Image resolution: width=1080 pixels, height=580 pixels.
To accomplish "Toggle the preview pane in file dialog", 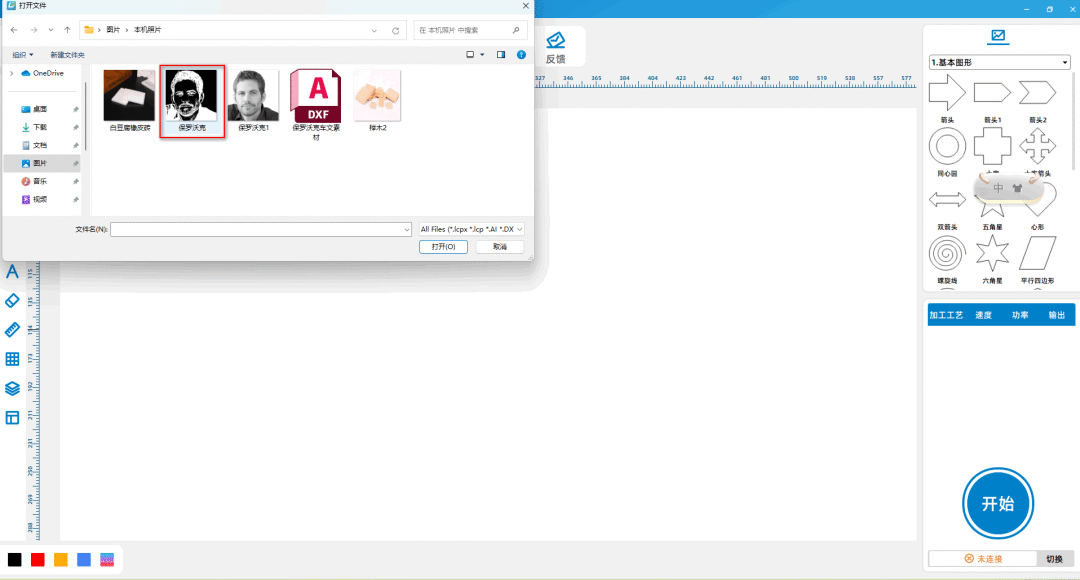I will 501,54.
